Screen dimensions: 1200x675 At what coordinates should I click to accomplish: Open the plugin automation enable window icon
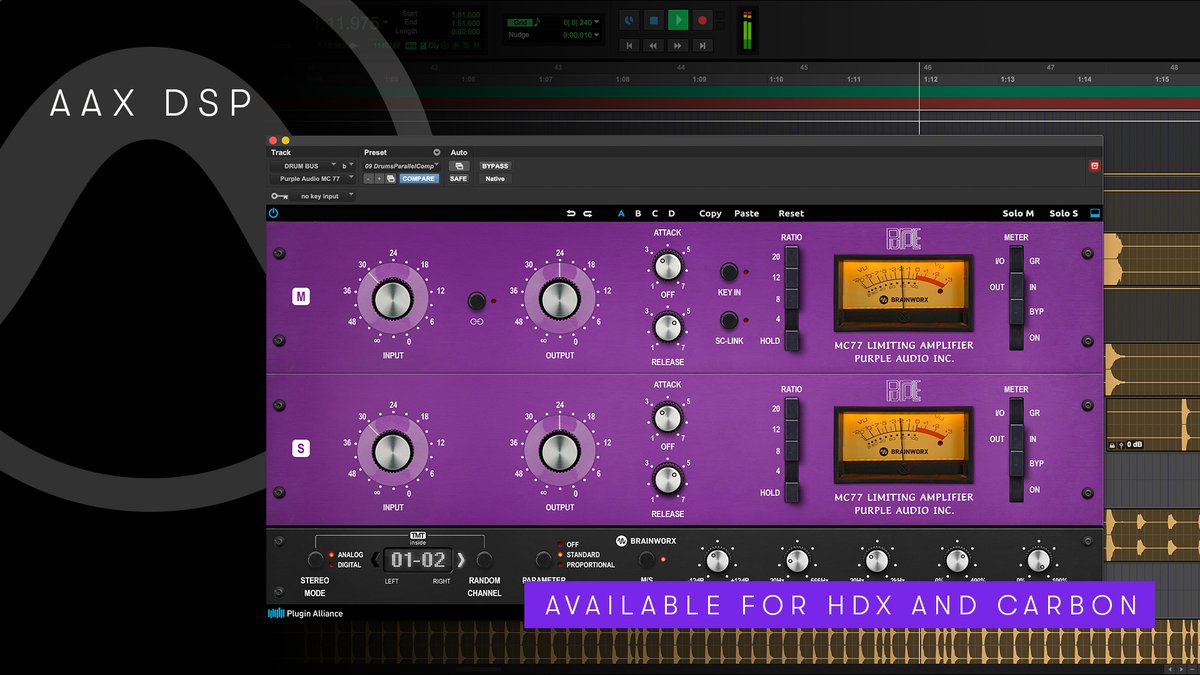click(458, 166)
